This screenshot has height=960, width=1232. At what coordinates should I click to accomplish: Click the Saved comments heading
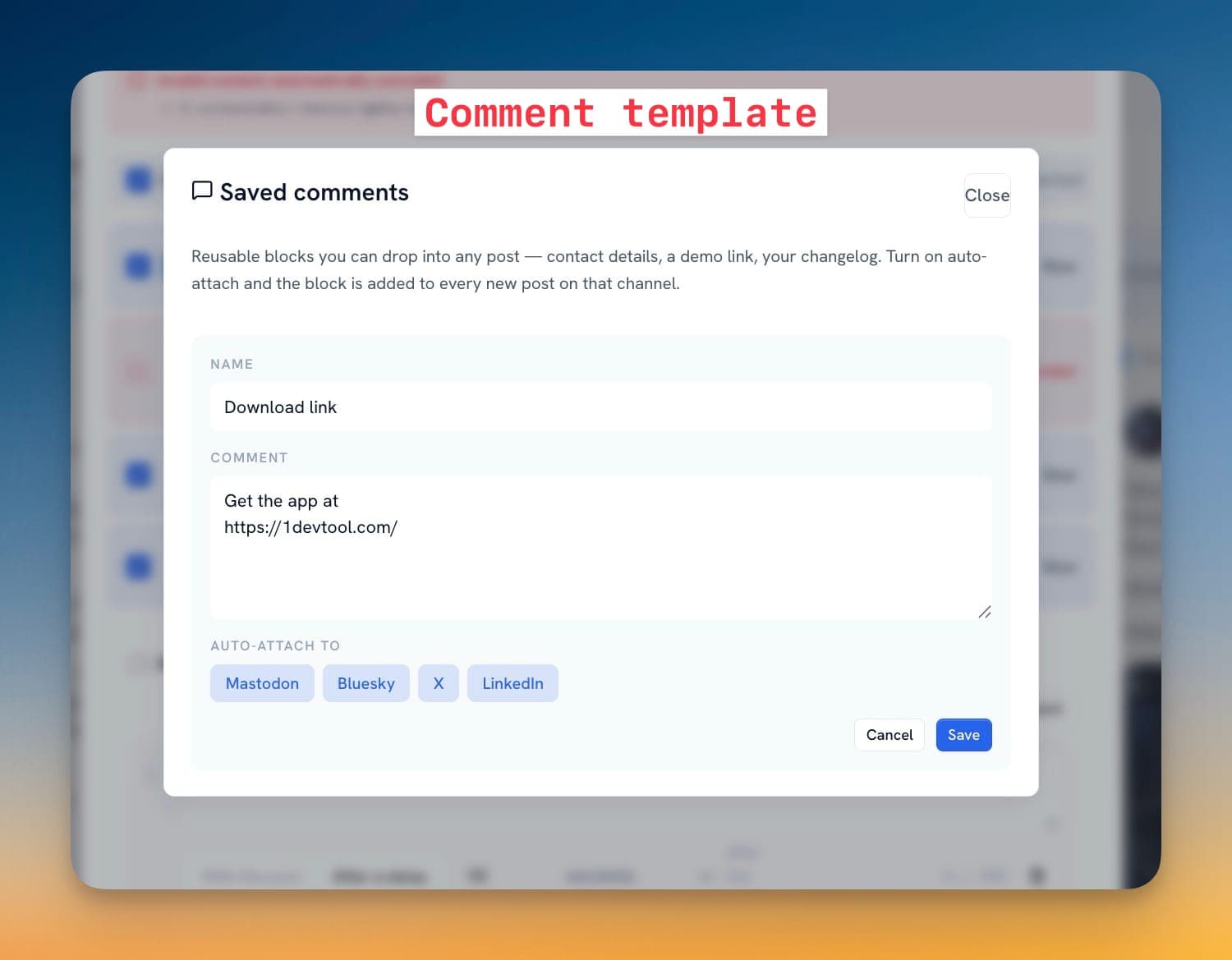point(315,192)
